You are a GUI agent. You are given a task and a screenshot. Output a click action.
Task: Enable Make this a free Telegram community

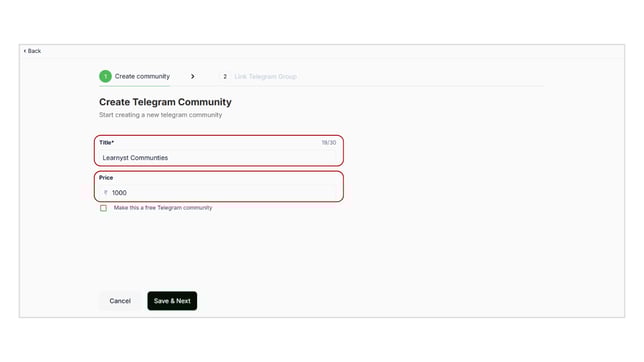tap(104, 208)
